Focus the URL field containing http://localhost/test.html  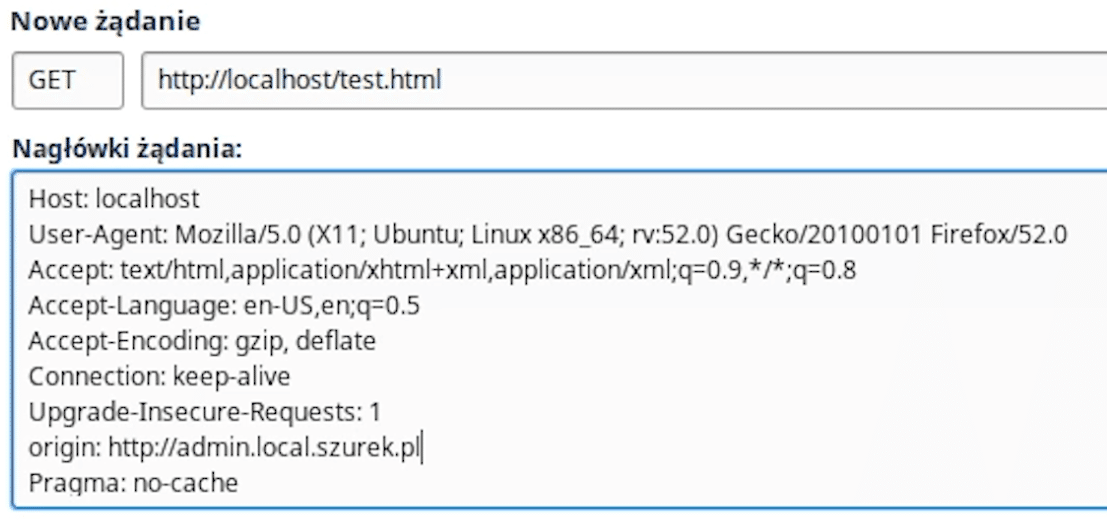click(x=624, y=80)
